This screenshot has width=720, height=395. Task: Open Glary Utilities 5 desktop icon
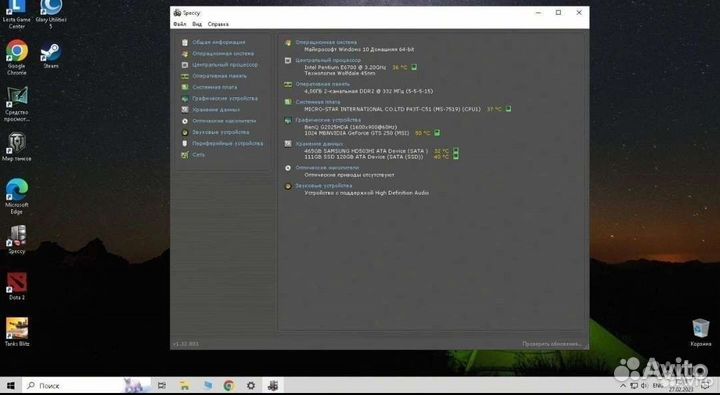51,14
